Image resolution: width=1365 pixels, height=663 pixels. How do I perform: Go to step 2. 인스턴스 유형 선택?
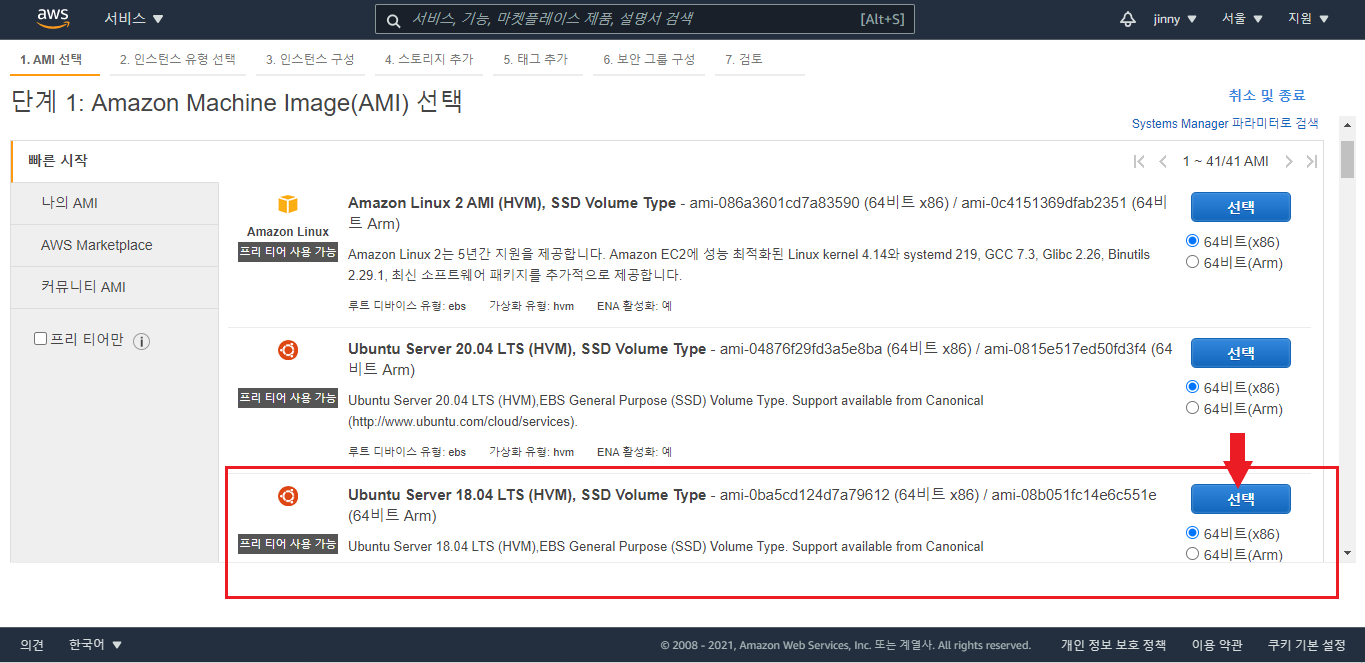click(x=177, y=59)
